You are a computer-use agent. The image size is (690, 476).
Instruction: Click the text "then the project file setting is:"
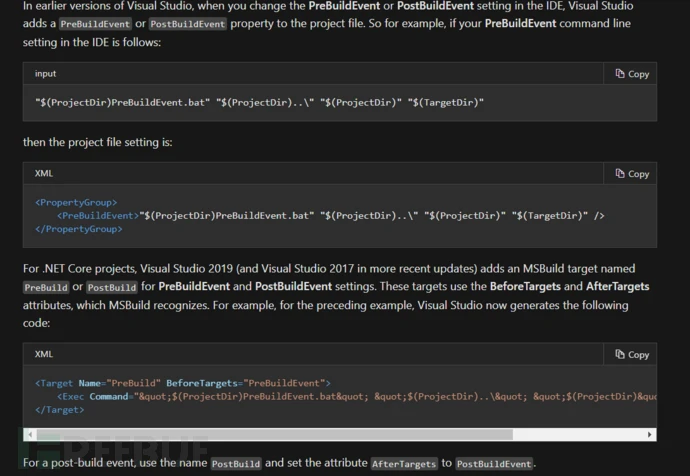pyautogui.click(x=98, y=142)
